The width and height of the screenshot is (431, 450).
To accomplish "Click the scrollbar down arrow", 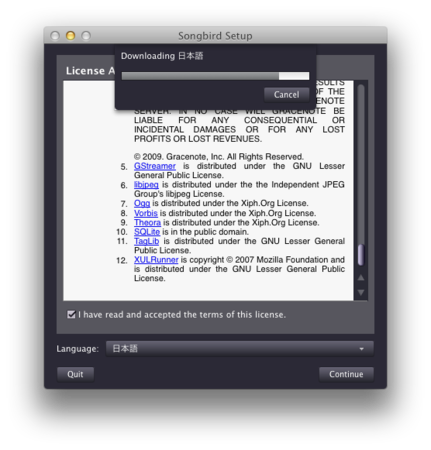I will click(361, 292).
